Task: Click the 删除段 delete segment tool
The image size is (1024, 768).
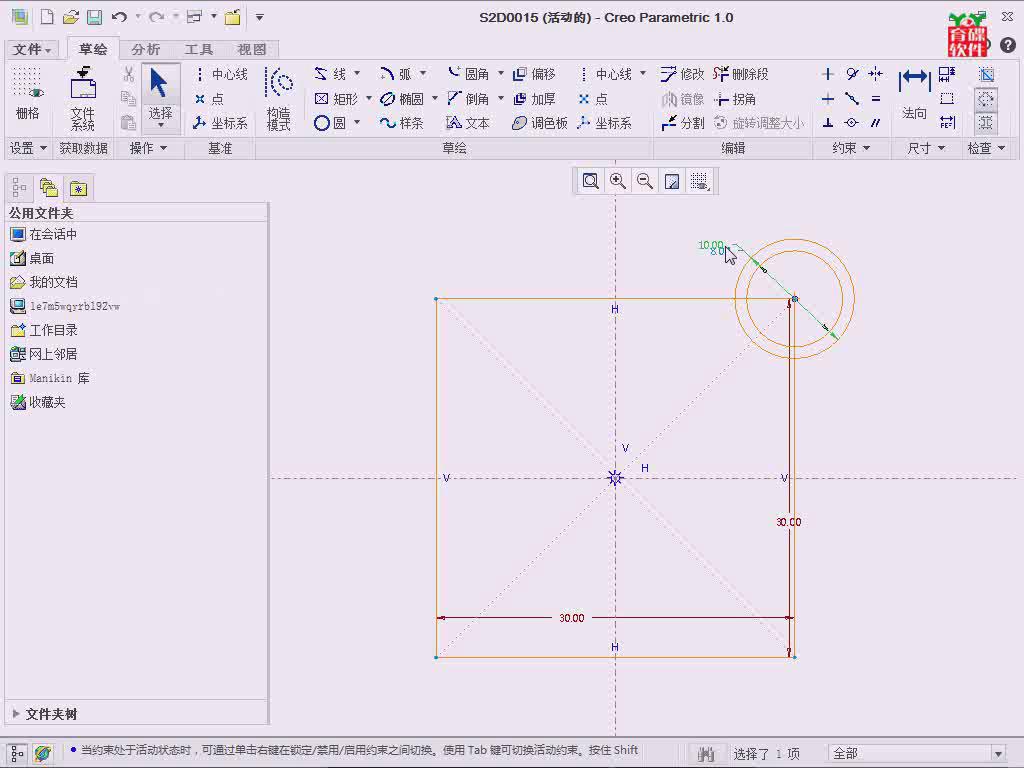Action: (741, 74)
